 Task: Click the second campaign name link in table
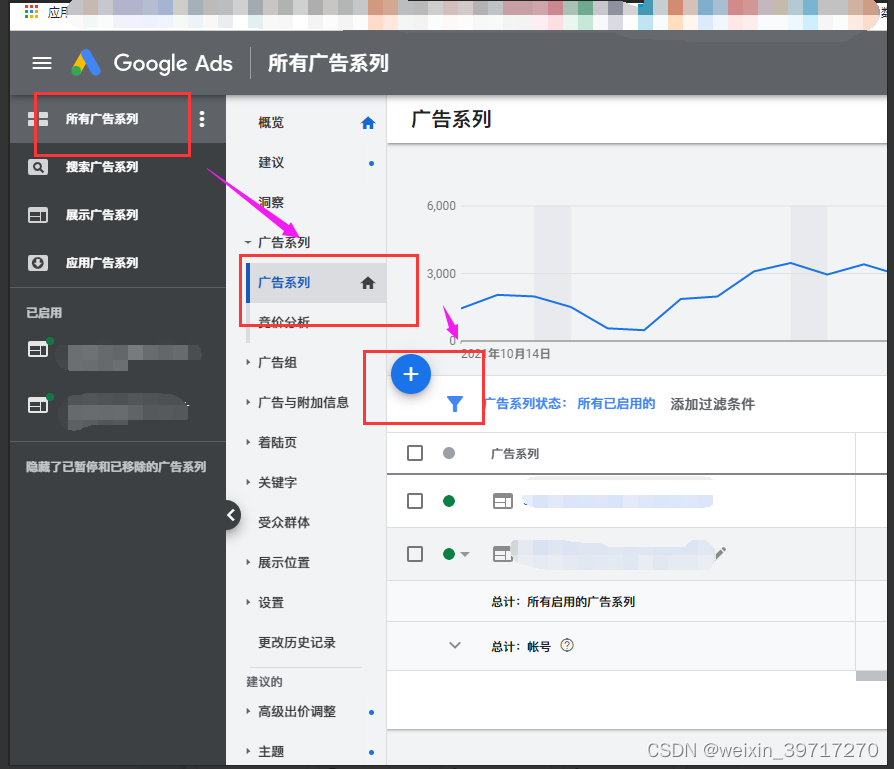point(613,554)
